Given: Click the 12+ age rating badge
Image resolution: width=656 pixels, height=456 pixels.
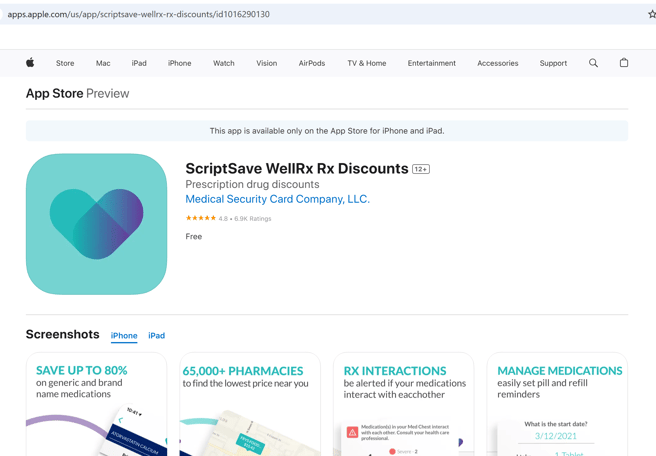Looking at the screenshot, I should pos(421,169).
